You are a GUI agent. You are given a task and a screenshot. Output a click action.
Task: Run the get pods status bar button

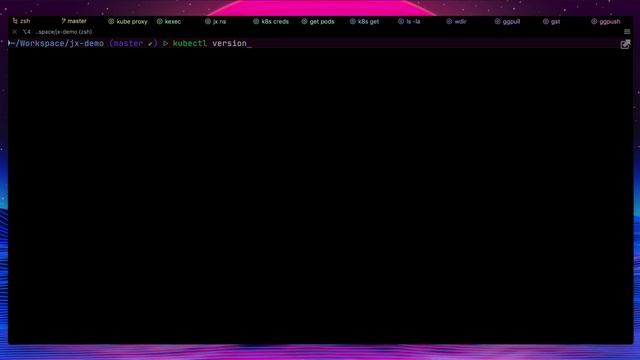(x=318, y=21)
